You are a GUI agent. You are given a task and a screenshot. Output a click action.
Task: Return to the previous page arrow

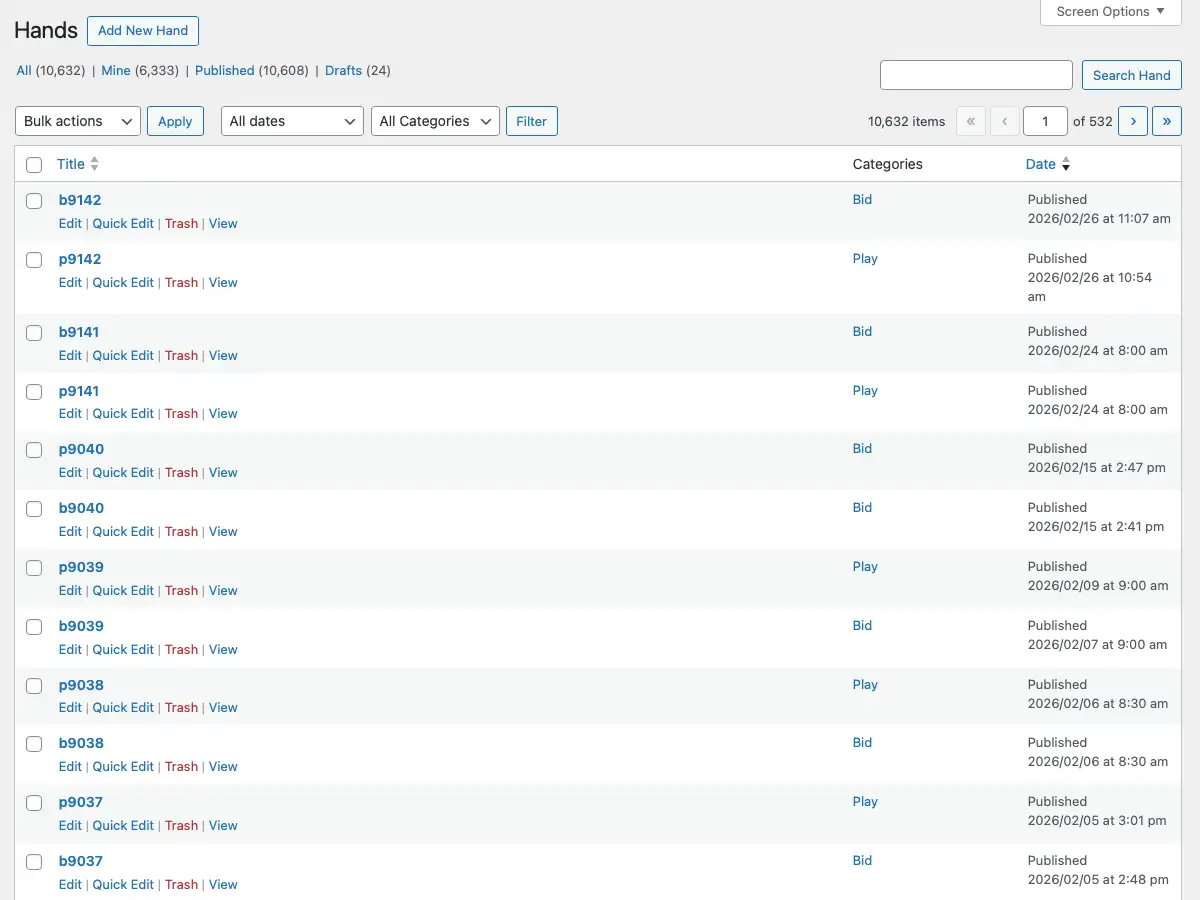coord(1004,120)
